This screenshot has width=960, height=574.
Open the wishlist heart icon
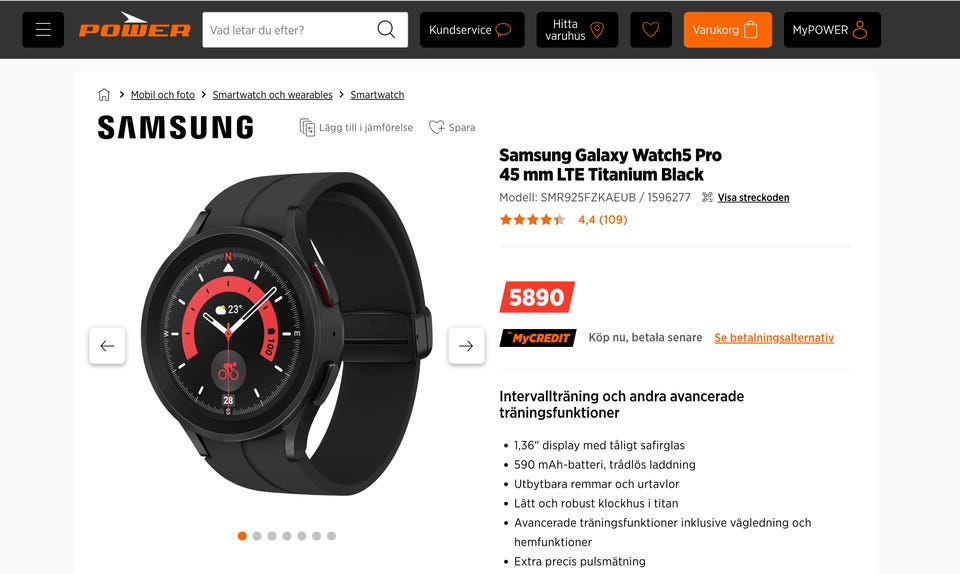click(650, 29)
